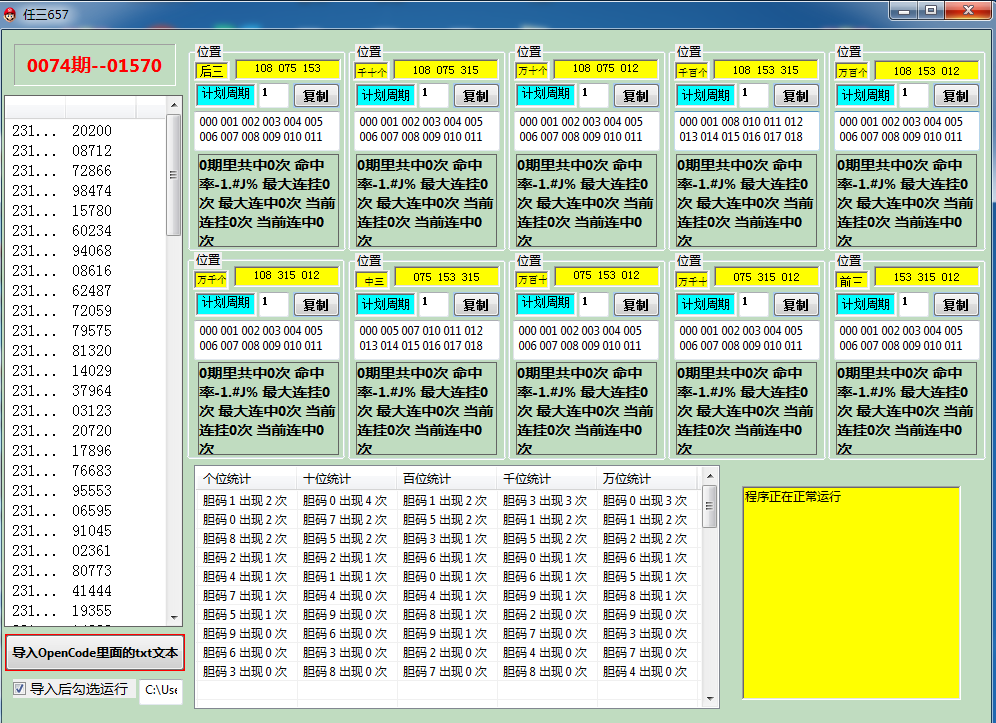Select the history row with number 20200

[x=86, y=131]
